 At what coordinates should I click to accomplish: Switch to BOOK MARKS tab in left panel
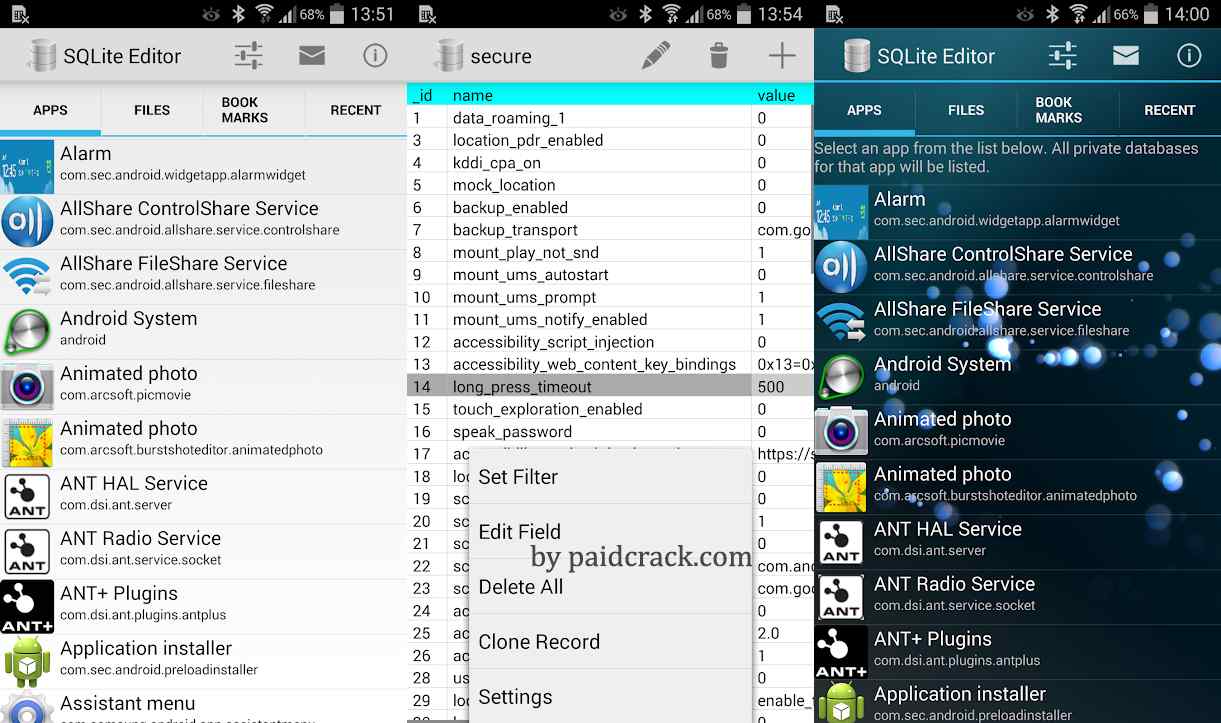(x=254, y=110)
